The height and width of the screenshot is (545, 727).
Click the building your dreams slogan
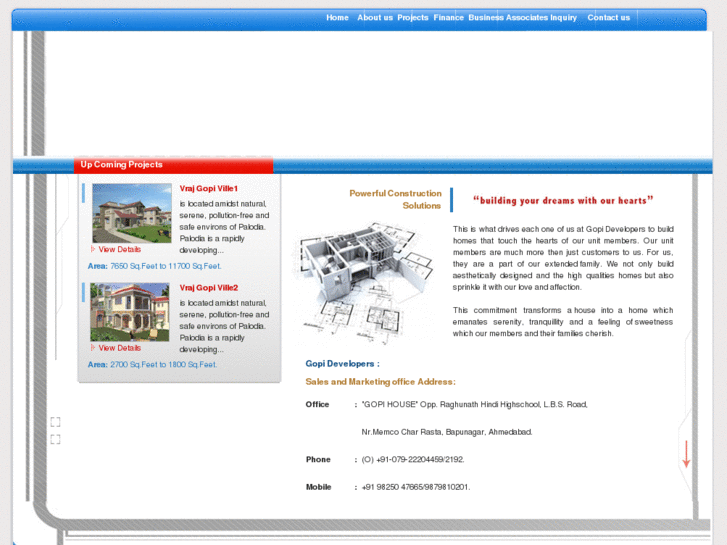[563, 200]
